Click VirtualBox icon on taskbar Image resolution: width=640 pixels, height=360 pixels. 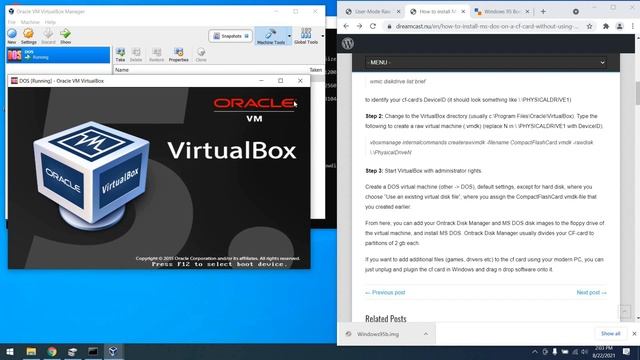[113, 351]
